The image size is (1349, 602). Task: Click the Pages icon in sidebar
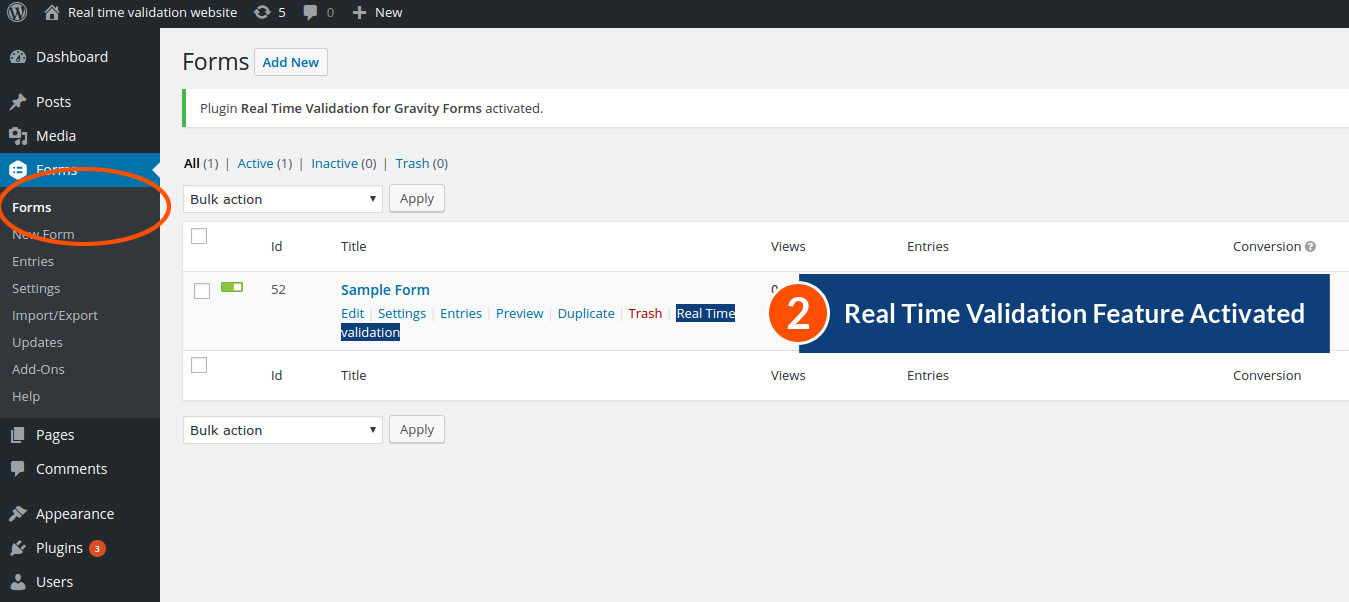pos(18,435)
